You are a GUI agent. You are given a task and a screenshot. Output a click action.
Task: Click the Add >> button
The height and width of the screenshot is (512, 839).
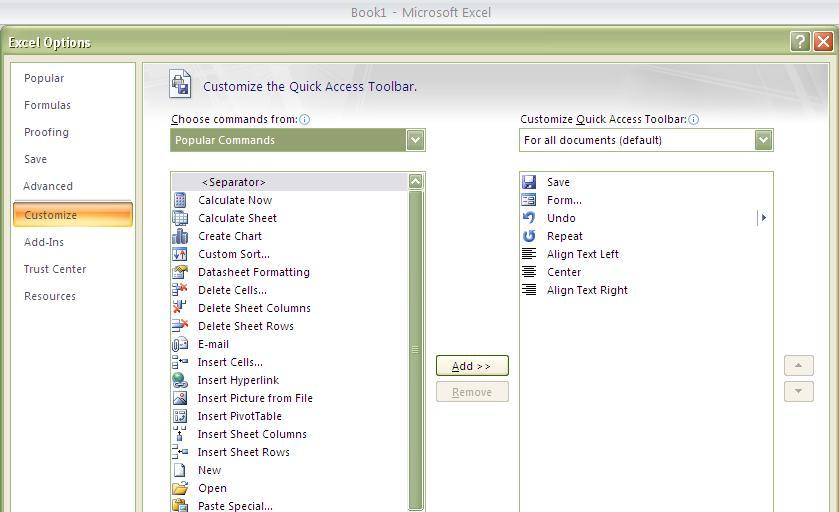point(472,366)
